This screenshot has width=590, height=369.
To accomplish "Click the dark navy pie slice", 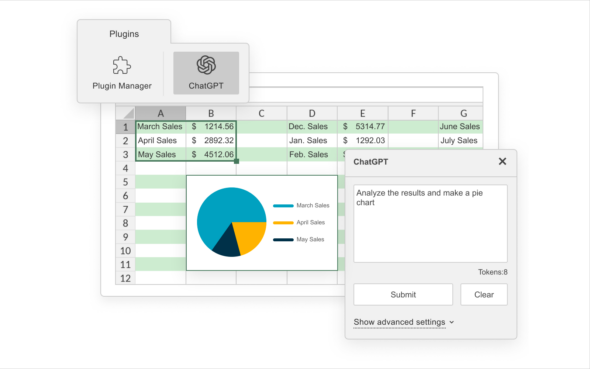I will pos(228,245).
